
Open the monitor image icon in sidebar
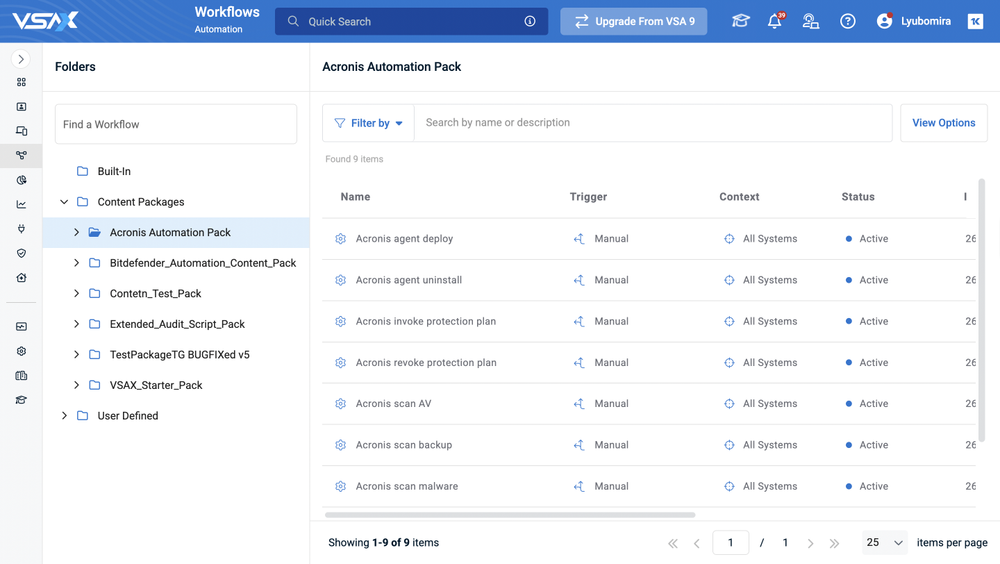[21, 327]
